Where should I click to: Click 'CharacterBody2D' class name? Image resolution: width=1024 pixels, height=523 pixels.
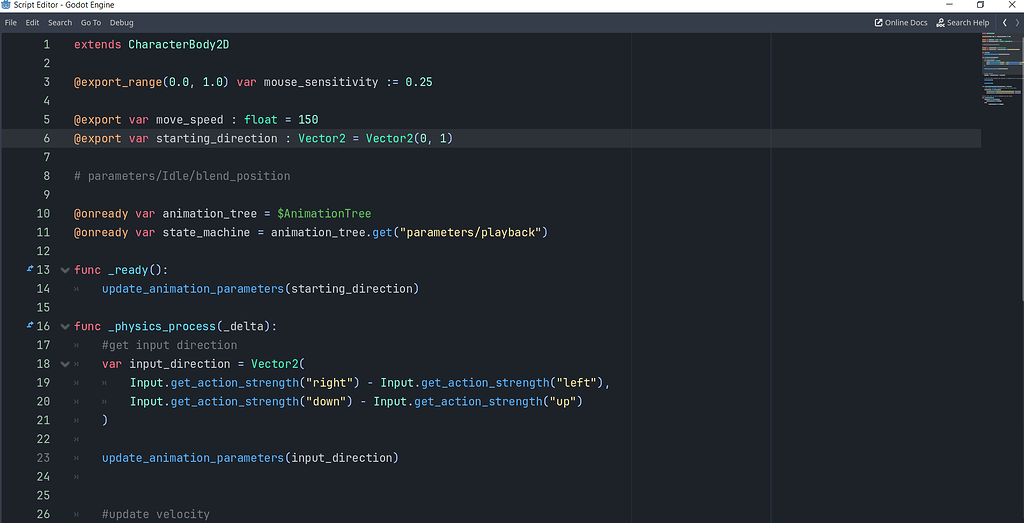[179, 44]
